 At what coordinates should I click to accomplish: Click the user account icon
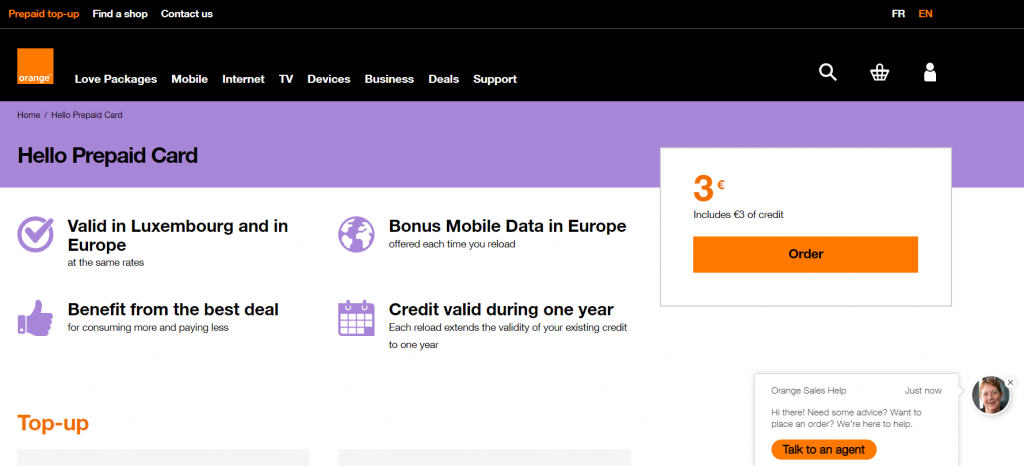(x=930, y=72)
